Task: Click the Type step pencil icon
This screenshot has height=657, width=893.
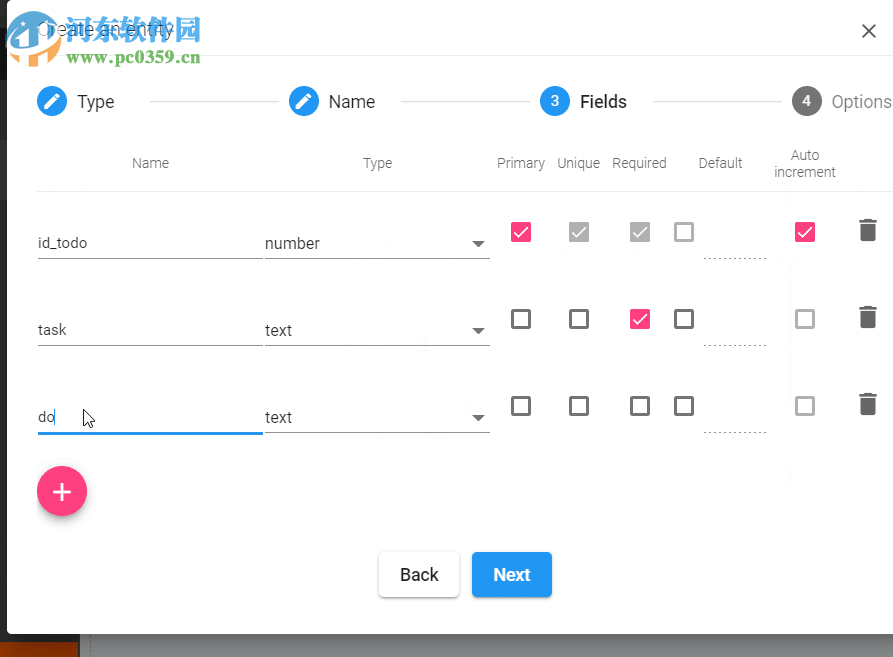Action: click(52, 101)
